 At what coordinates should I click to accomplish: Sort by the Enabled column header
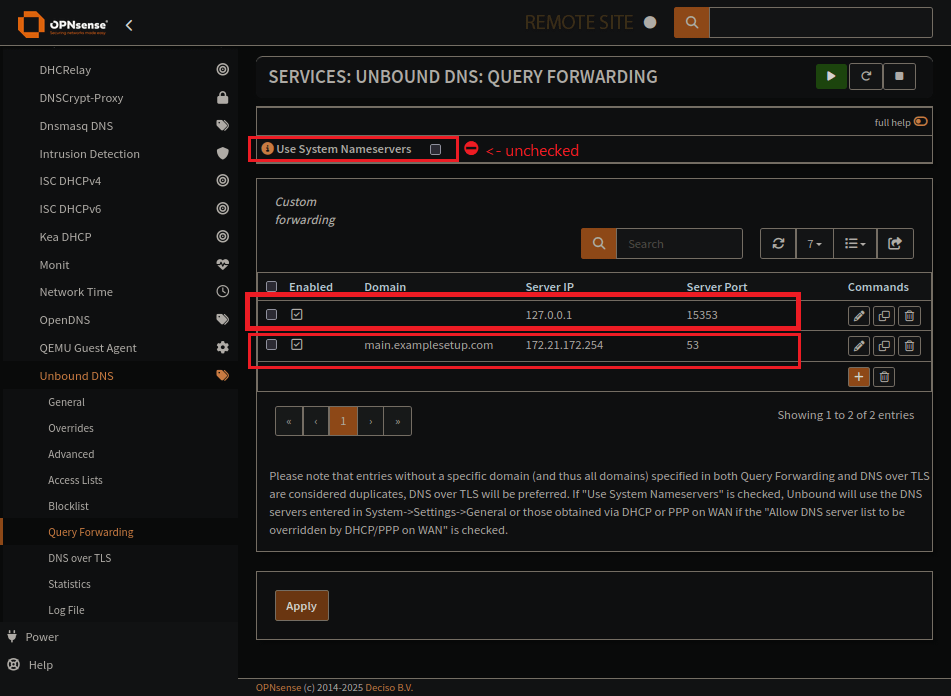pyautogui.click(x=311, y=287)
